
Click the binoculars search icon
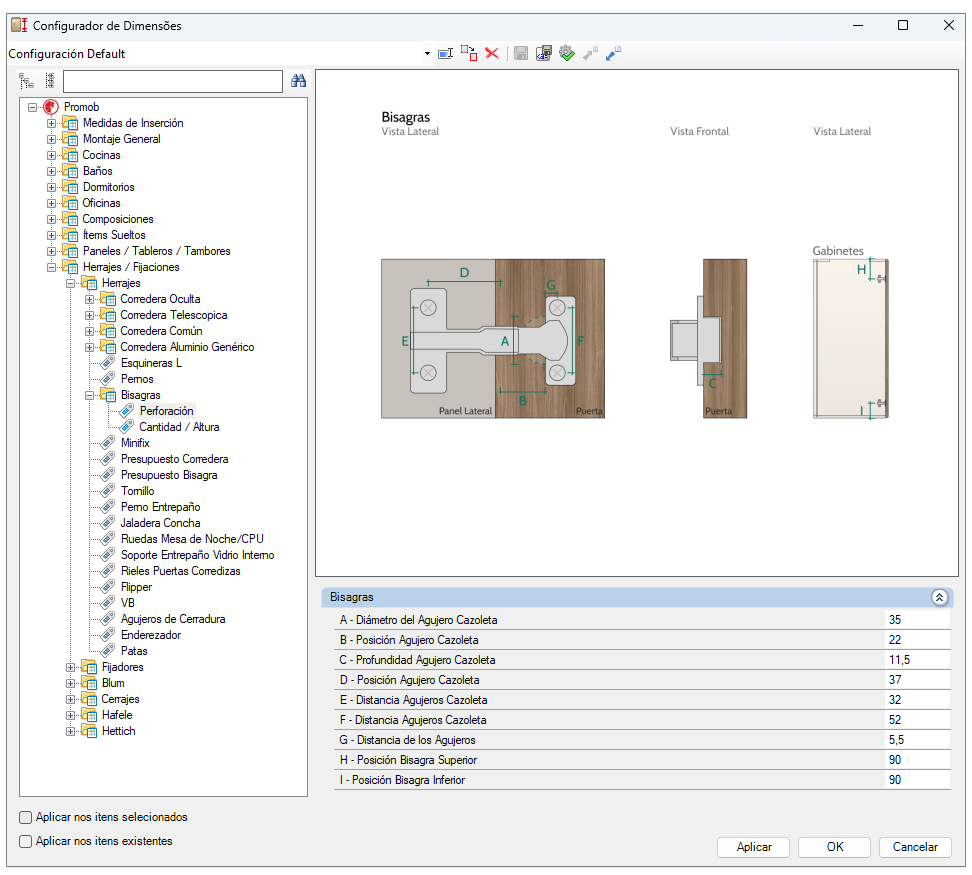coord(298,81)
